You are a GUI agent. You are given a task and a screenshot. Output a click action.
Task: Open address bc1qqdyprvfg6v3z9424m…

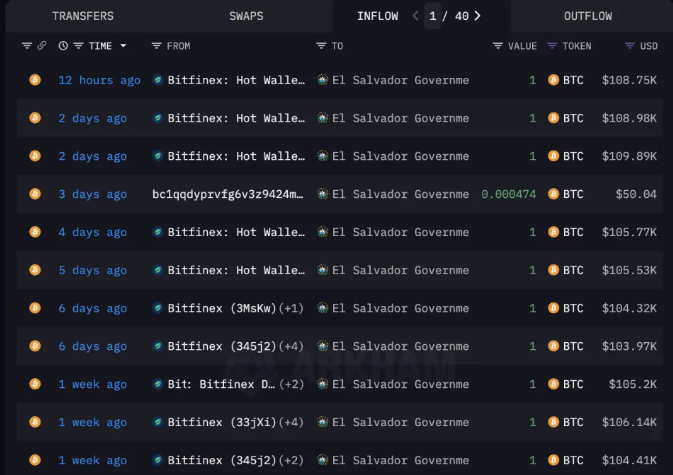pos(227,194)
